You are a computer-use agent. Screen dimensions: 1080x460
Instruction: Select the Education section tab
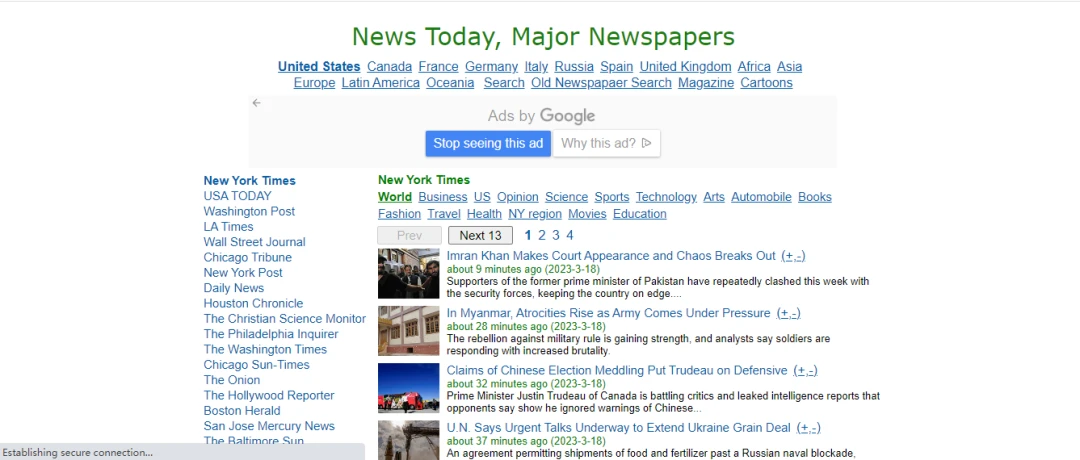coord(640,214)
